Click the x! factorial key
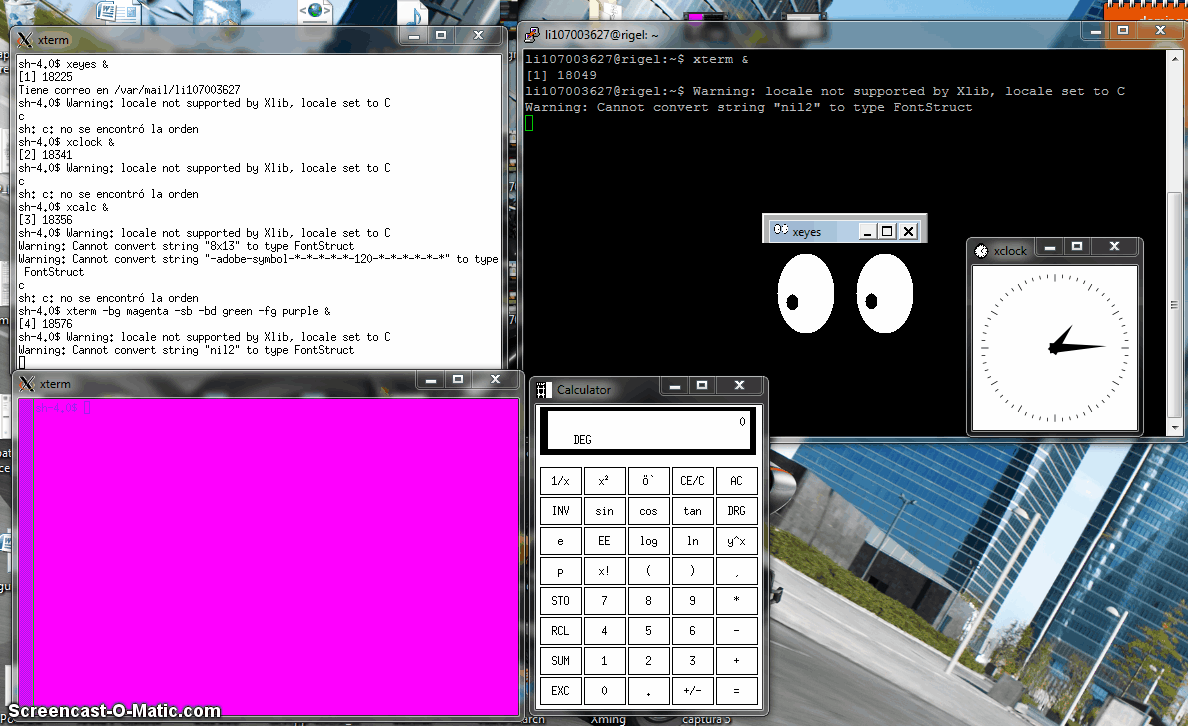This screenshot has width=1188, height=726. [x=604, y=571]
